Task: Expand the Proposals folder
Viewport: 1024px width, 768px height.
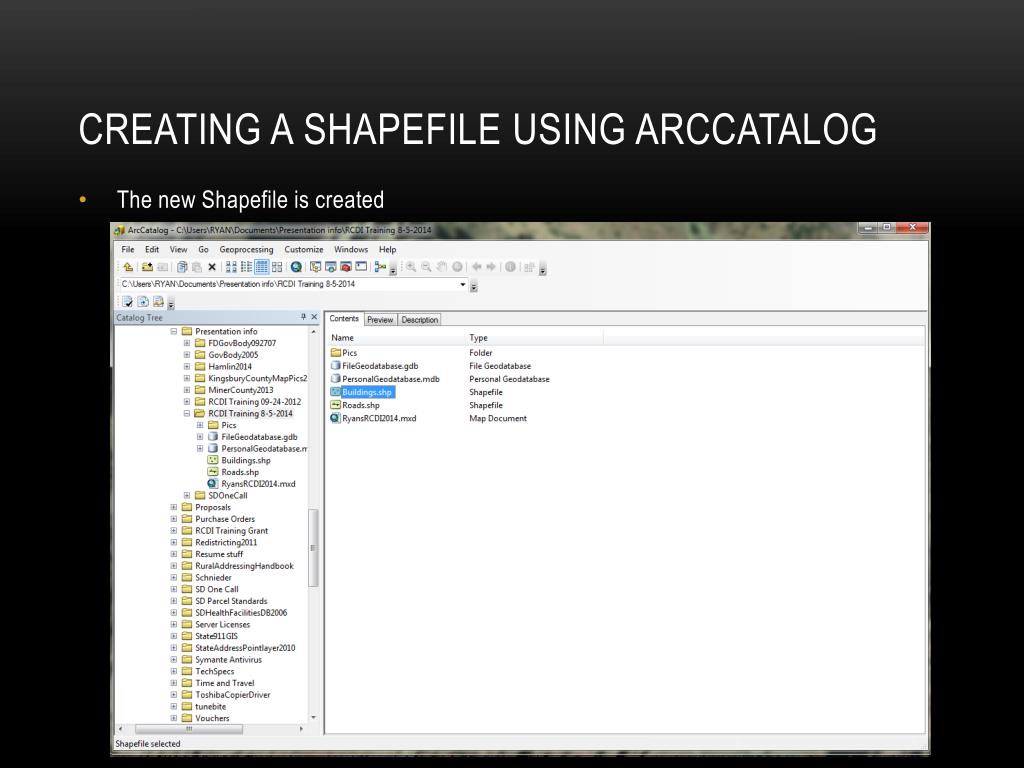Action: [174, 507]
